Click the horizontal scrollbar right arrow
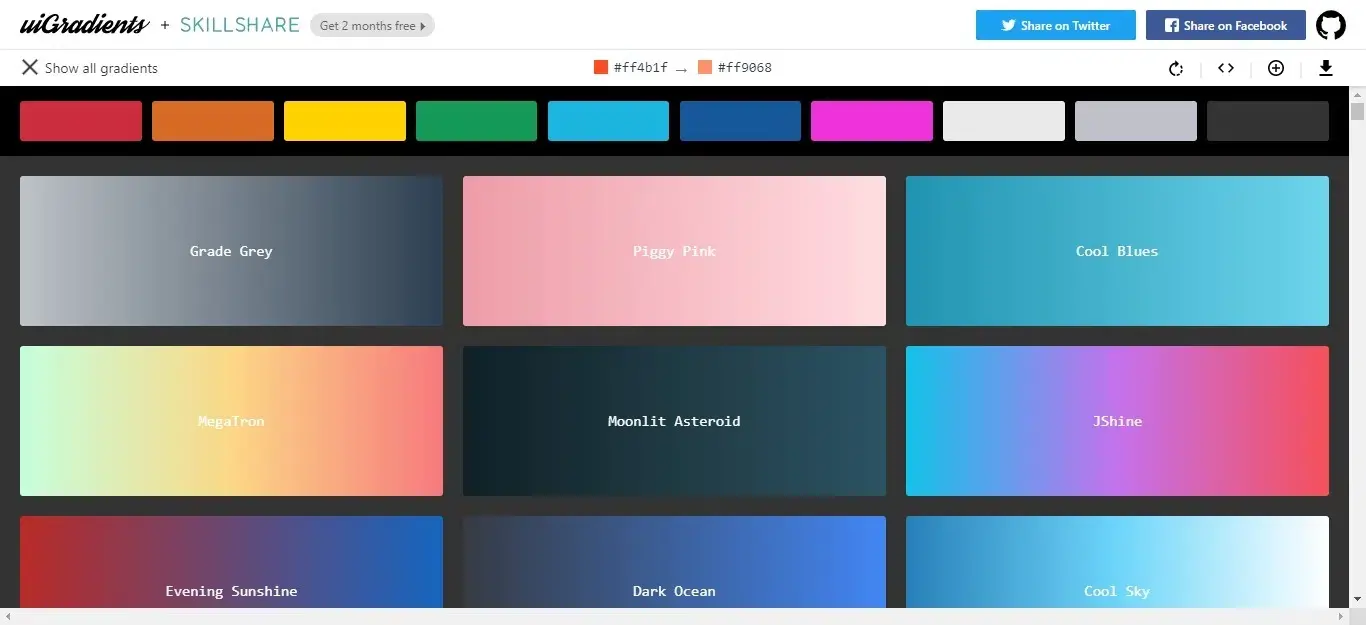Viewport: 1366px width, 625px height. pos(1341,616)
